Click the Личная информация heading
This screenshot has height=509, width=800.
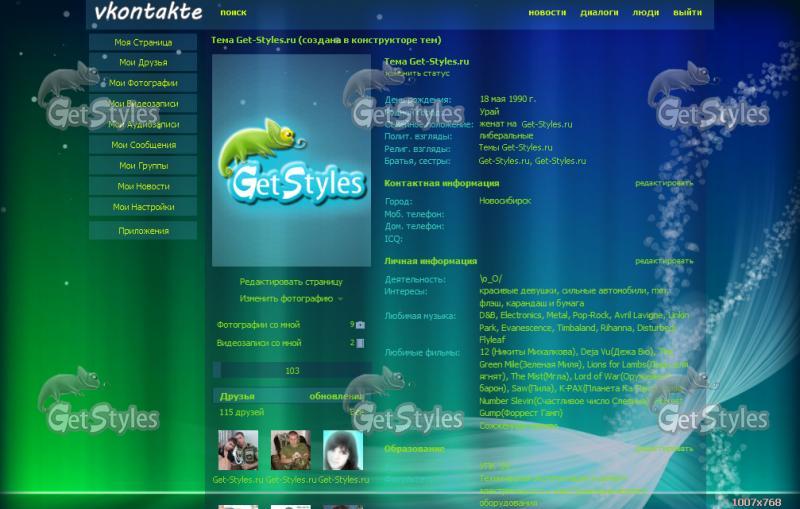pos(430,261)
